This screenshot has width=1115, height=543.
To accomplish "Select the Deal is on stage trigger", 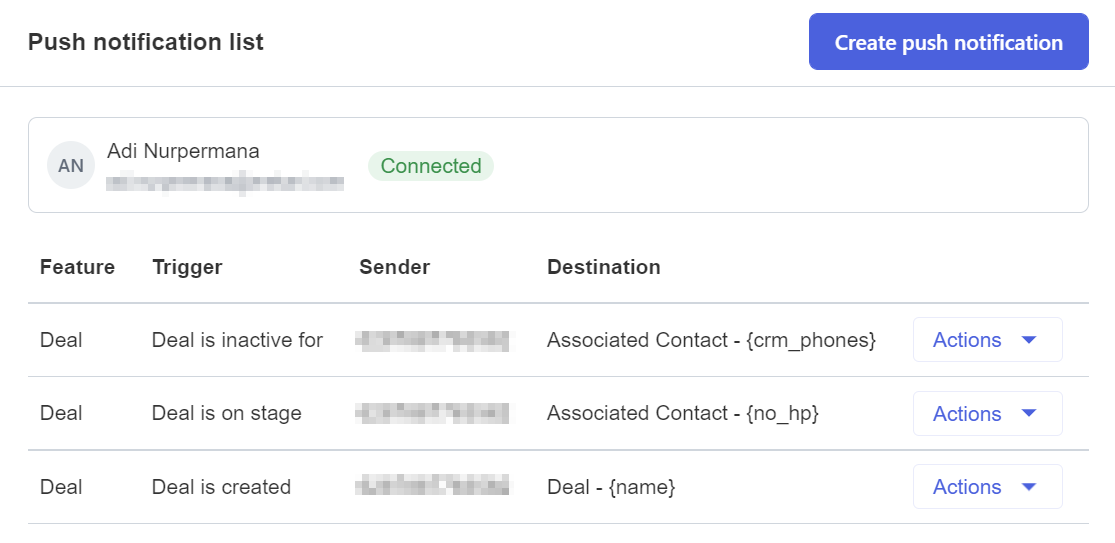I will pos(227,414).
